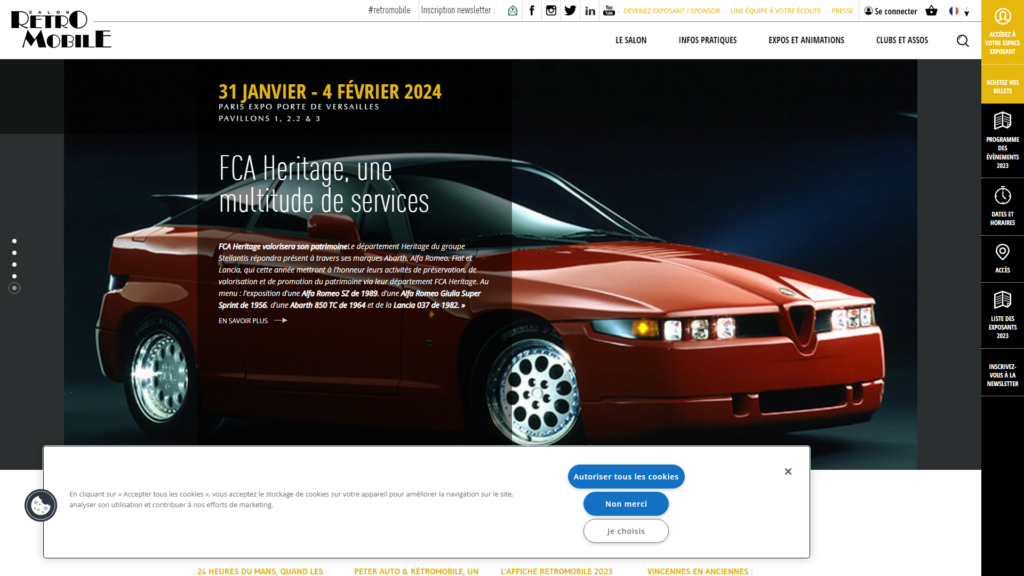Click Se connecter link
Image resolution: width=1024 pixels, height=576 pixels.
[890, 11]
